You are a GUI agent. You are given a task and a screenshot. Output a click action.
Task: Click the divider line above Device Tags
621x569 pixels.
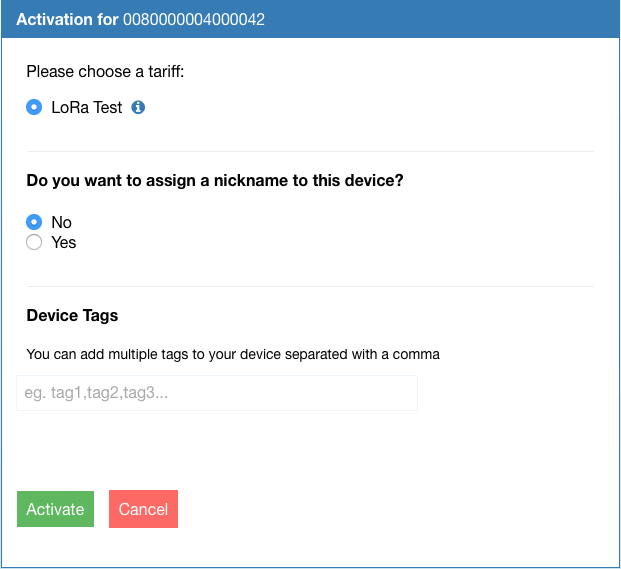(310, 287)
